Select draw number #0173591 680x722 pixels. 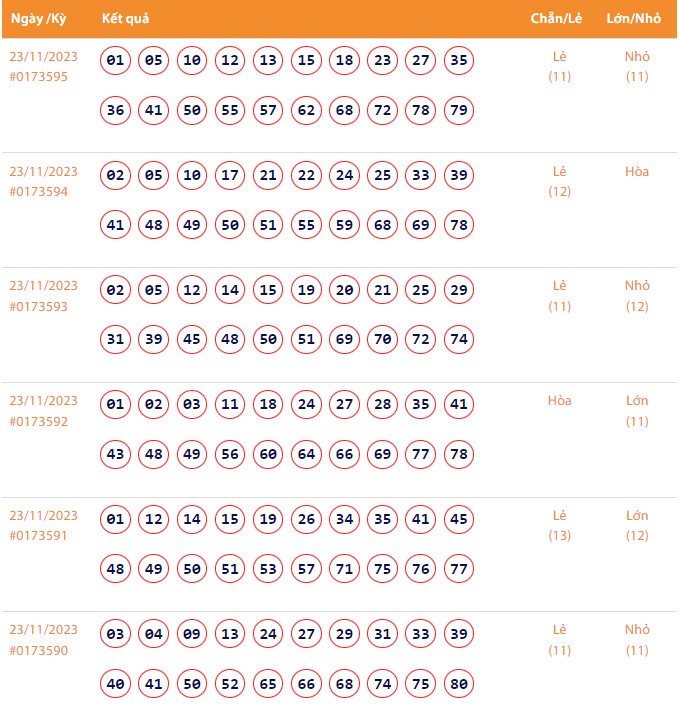click(x=39, y=537)
